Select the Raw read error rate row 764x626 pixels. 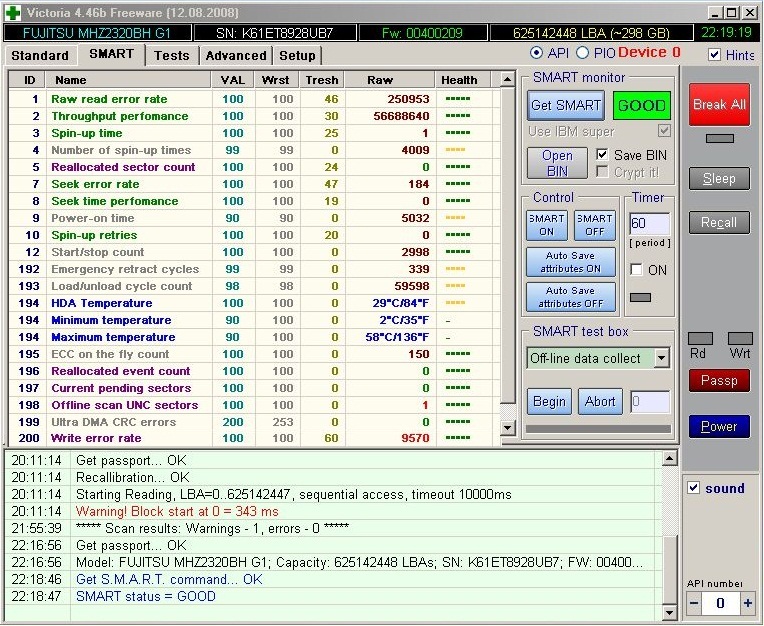click(x=253, y=99)
